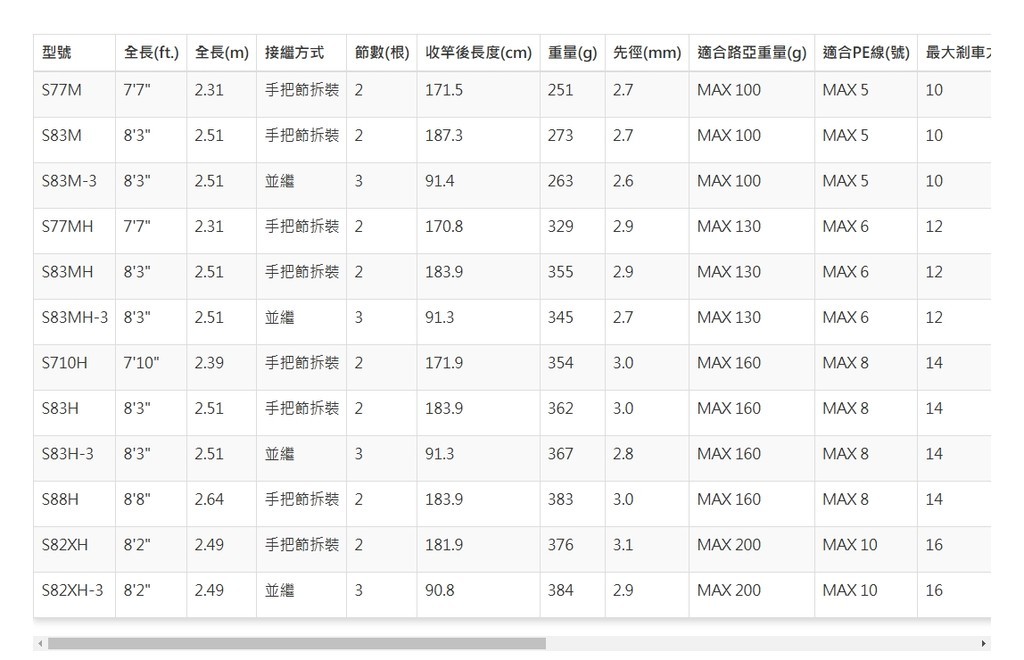Select the 2.64 meter length cell
1024x660 pixels.
coord(209,499)
